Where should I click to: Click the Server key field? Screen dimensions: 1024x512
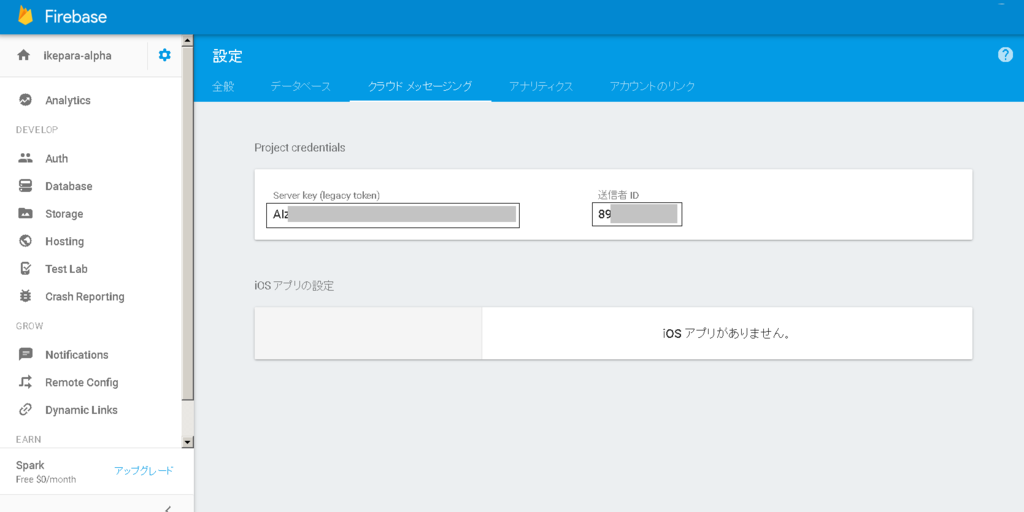click(x=393, y=215)
